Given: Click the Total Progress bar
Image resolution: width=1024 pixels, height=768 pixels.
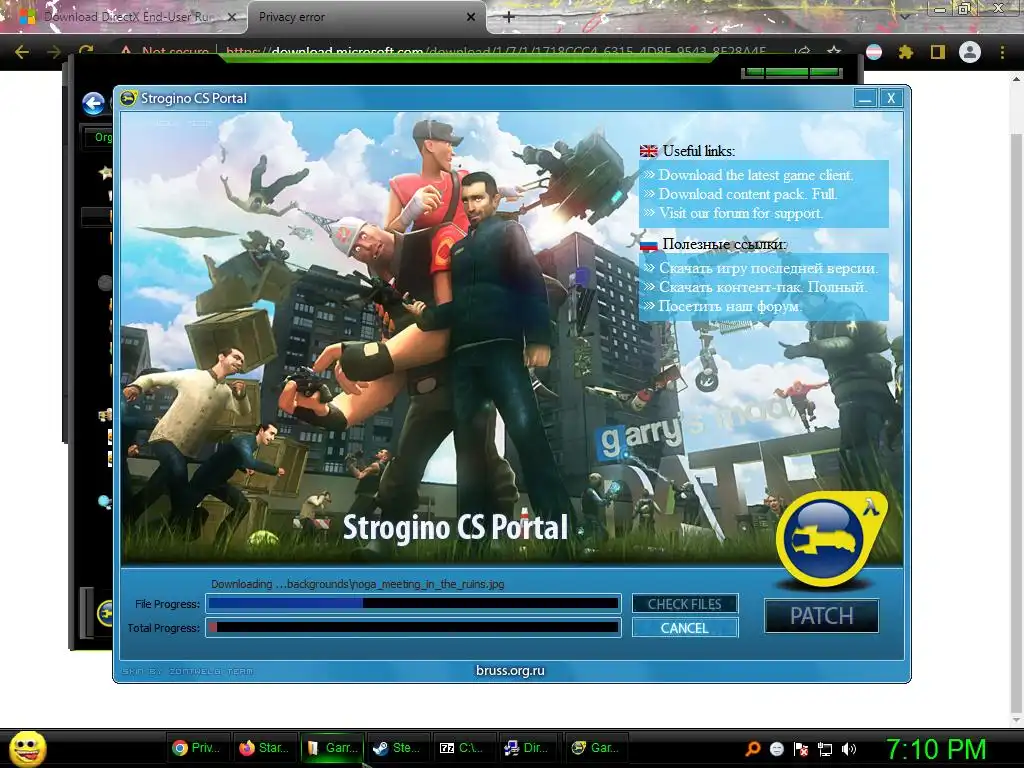Looking at the screenshot, I should pos(413,628).
